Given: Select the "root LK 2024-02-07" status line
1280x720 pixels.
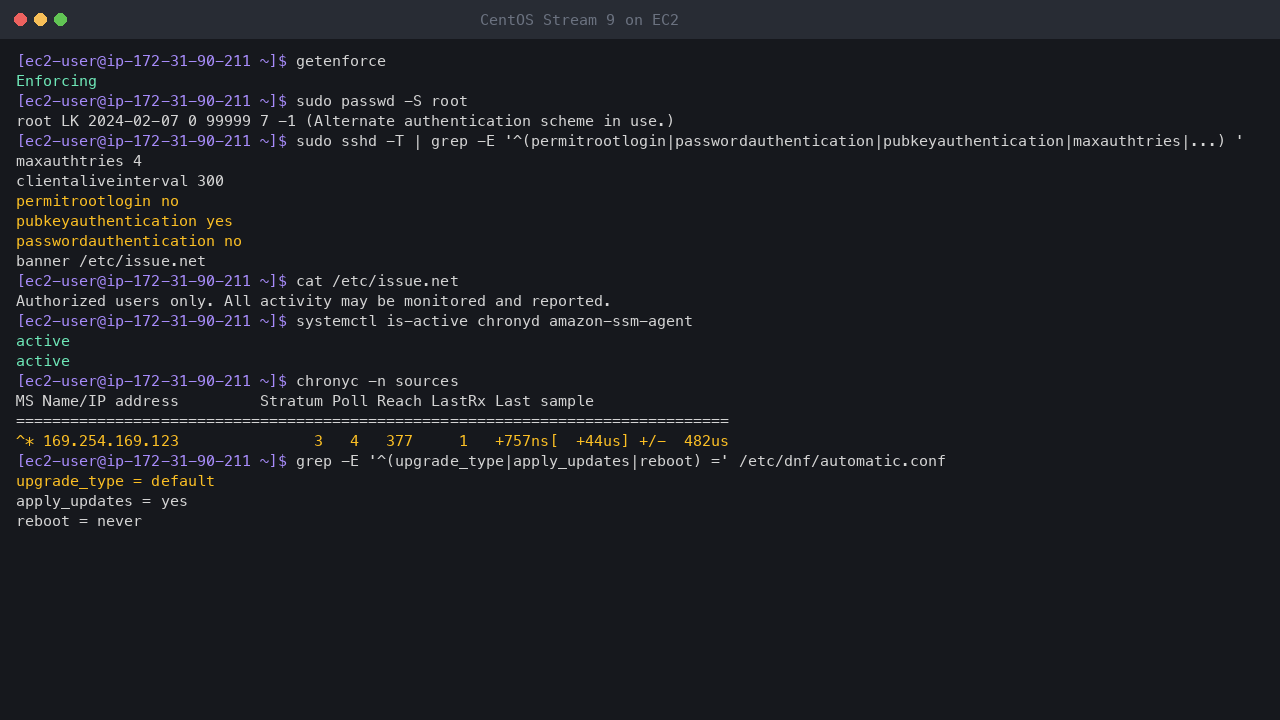Looking at the screenshot, I should (345, 121).
